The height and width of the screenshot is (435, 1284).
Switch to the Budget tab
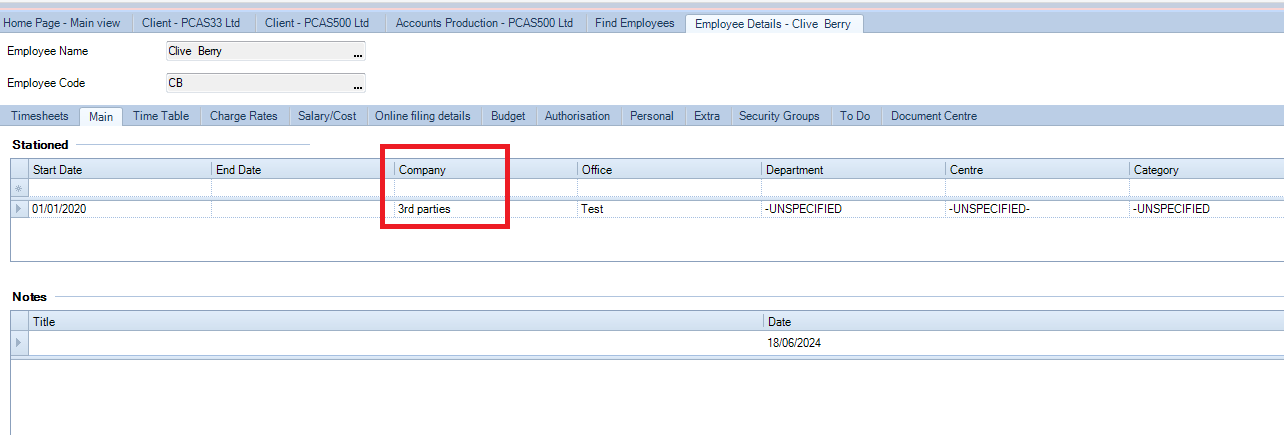(508, 116)
